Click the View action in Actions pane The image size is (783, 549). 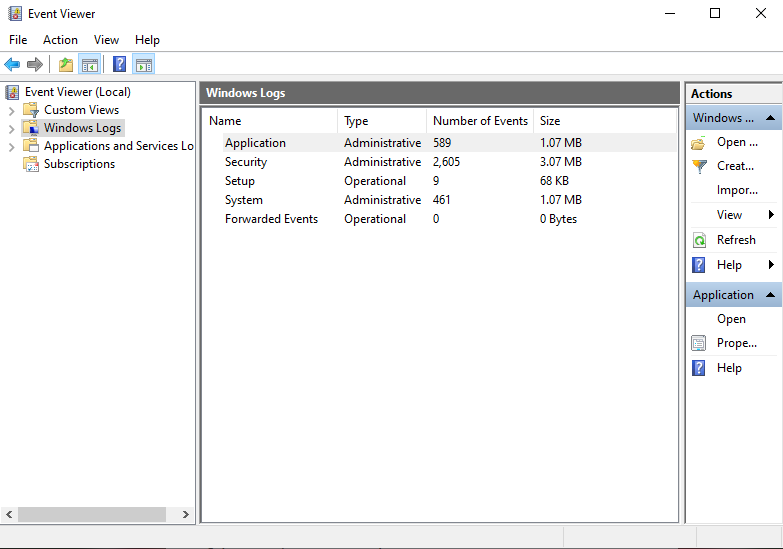729,215
